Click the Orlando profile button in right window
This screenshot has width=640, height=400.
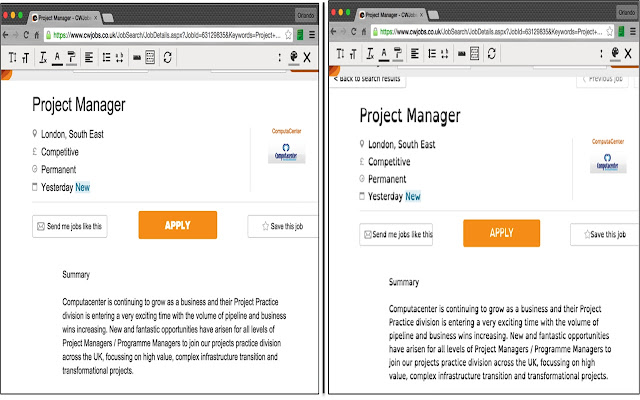[627, 12]
